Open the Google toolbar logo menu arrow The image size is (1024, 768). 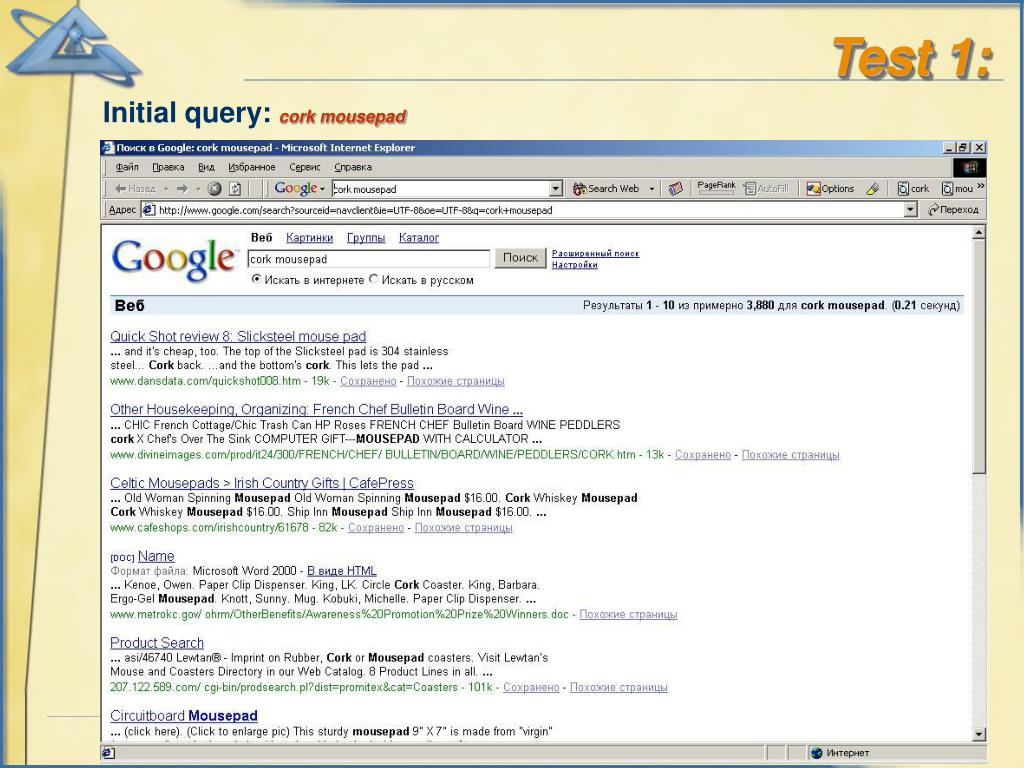coord(322,189)
